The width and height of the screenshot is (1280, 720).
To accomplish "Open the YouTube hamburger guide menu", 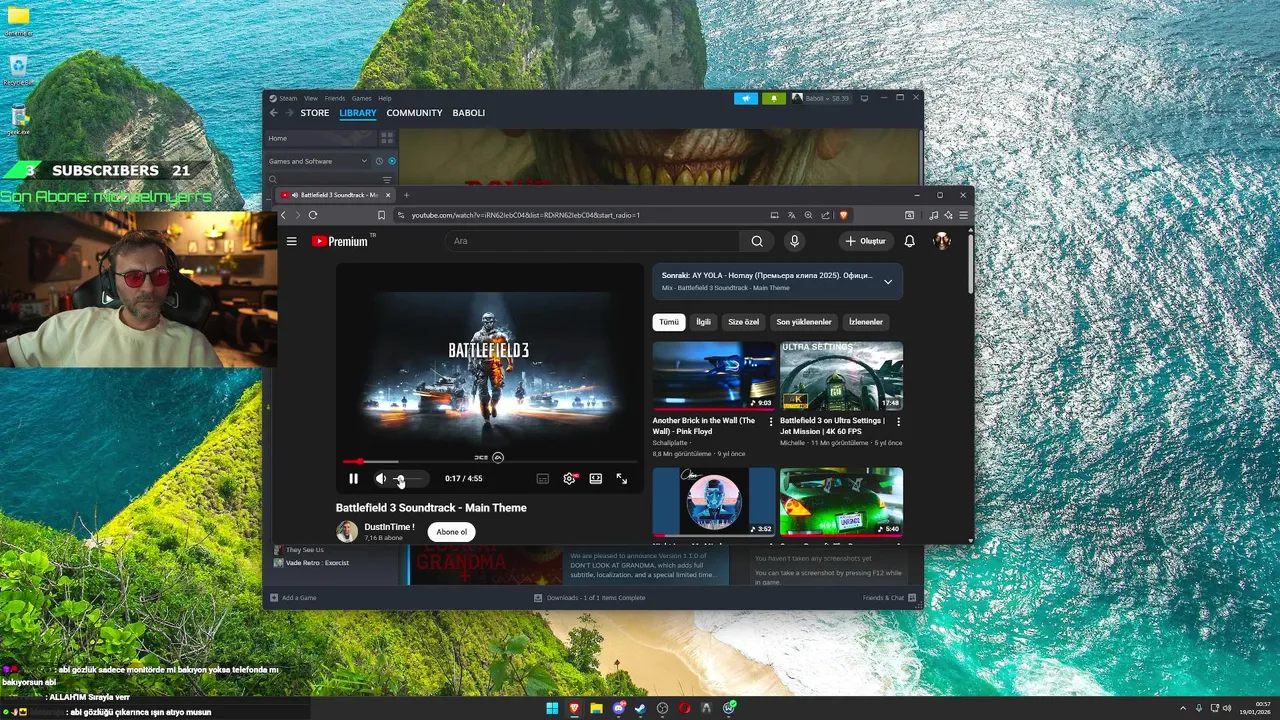I will pyautogui.click(x=292, y=241).
